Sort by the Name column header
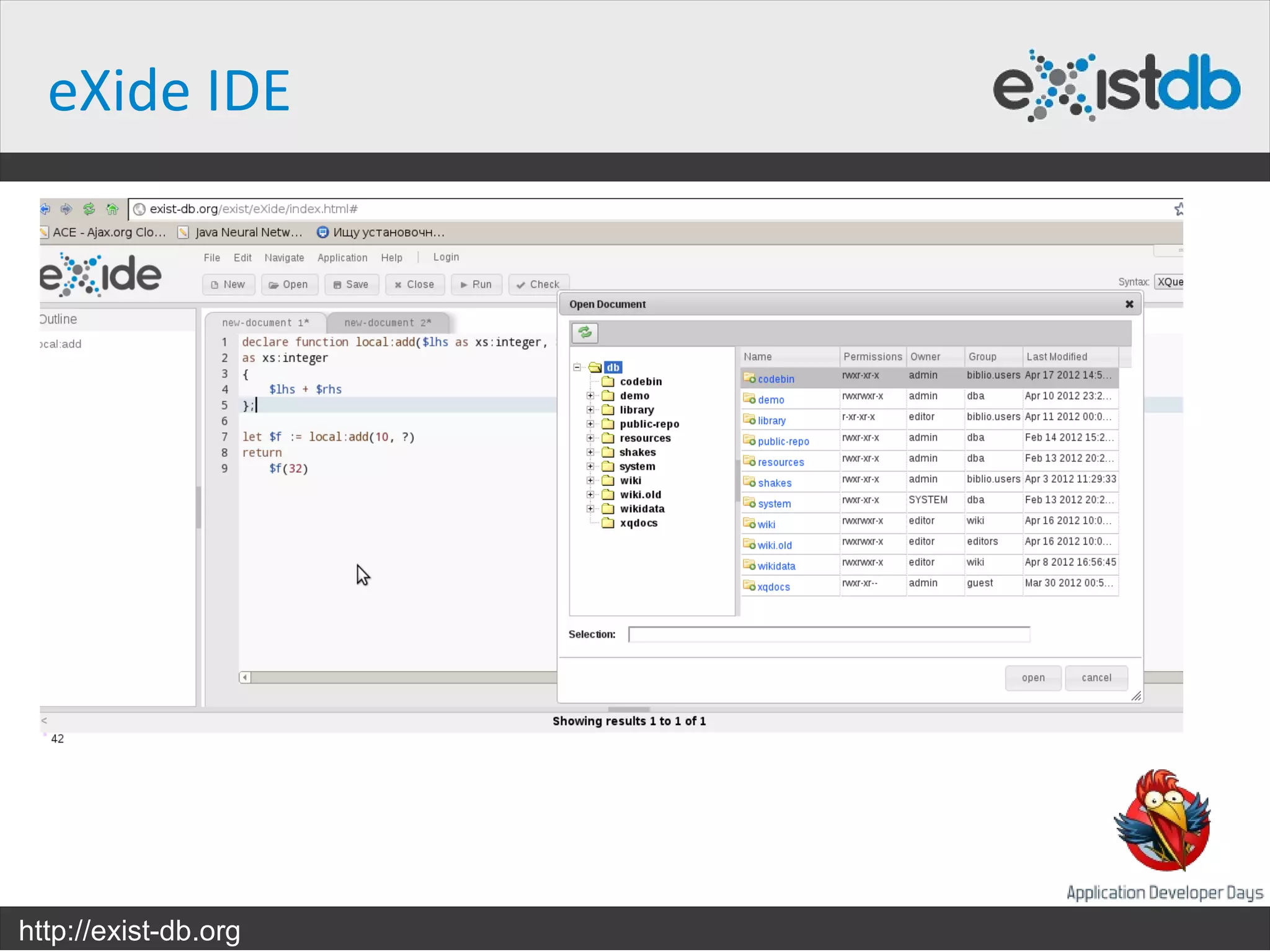This screenshot has width=1270, height=952. click(790, 357)
